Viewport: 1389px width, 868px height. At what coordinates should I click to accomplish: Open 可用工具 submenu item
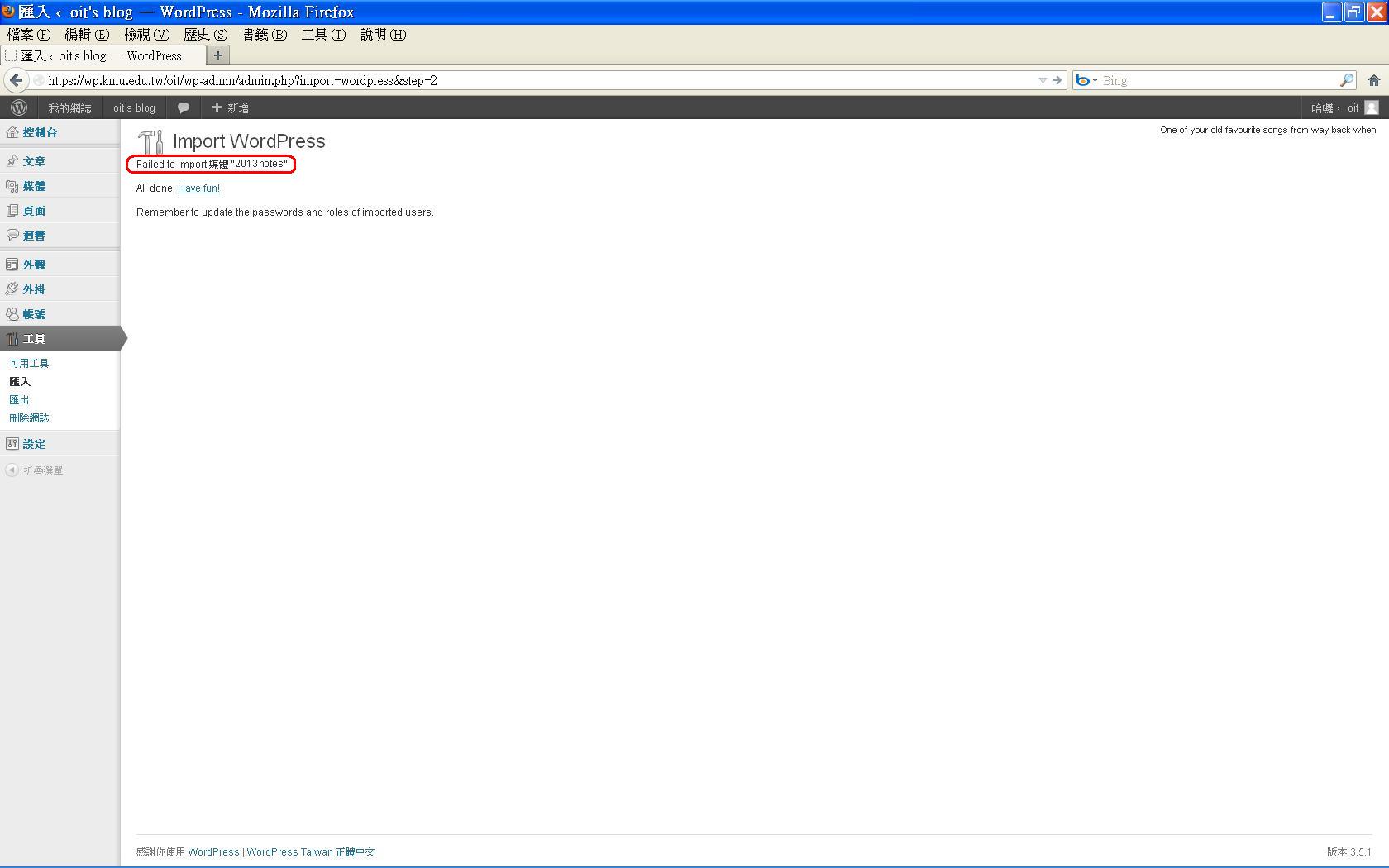click(29, 364)
